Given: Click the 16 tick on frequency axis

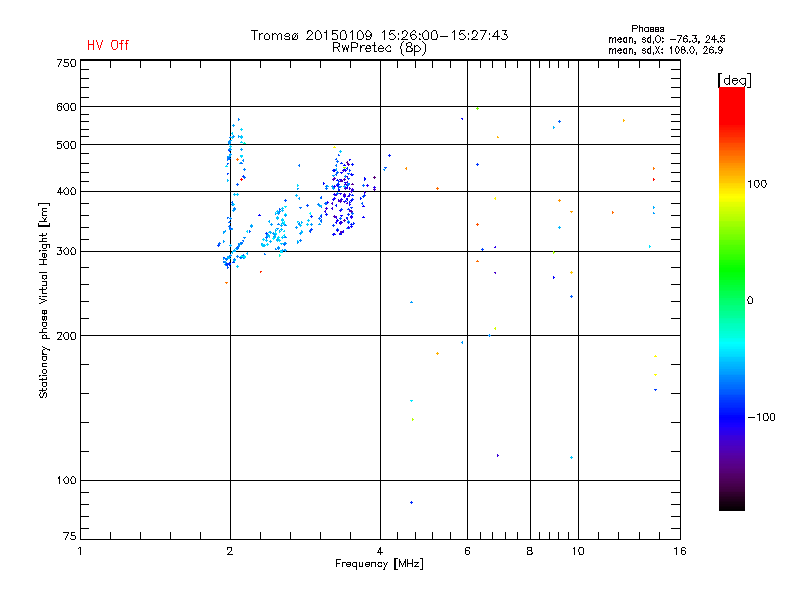Looking at the screenshot, I should pyautogui.click(x=678, y=551).
